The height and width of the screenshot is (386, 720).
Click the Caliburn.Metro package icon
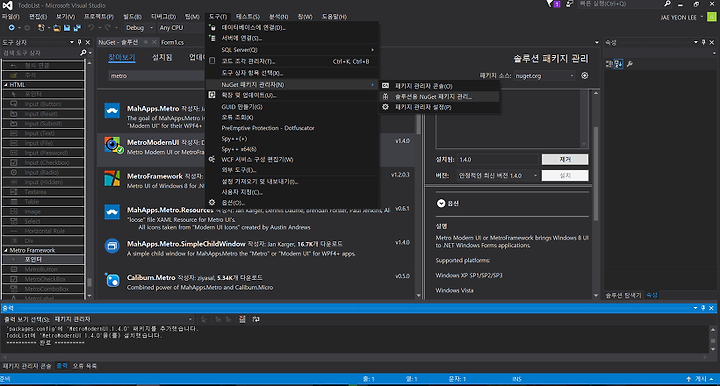click(112, 280)
